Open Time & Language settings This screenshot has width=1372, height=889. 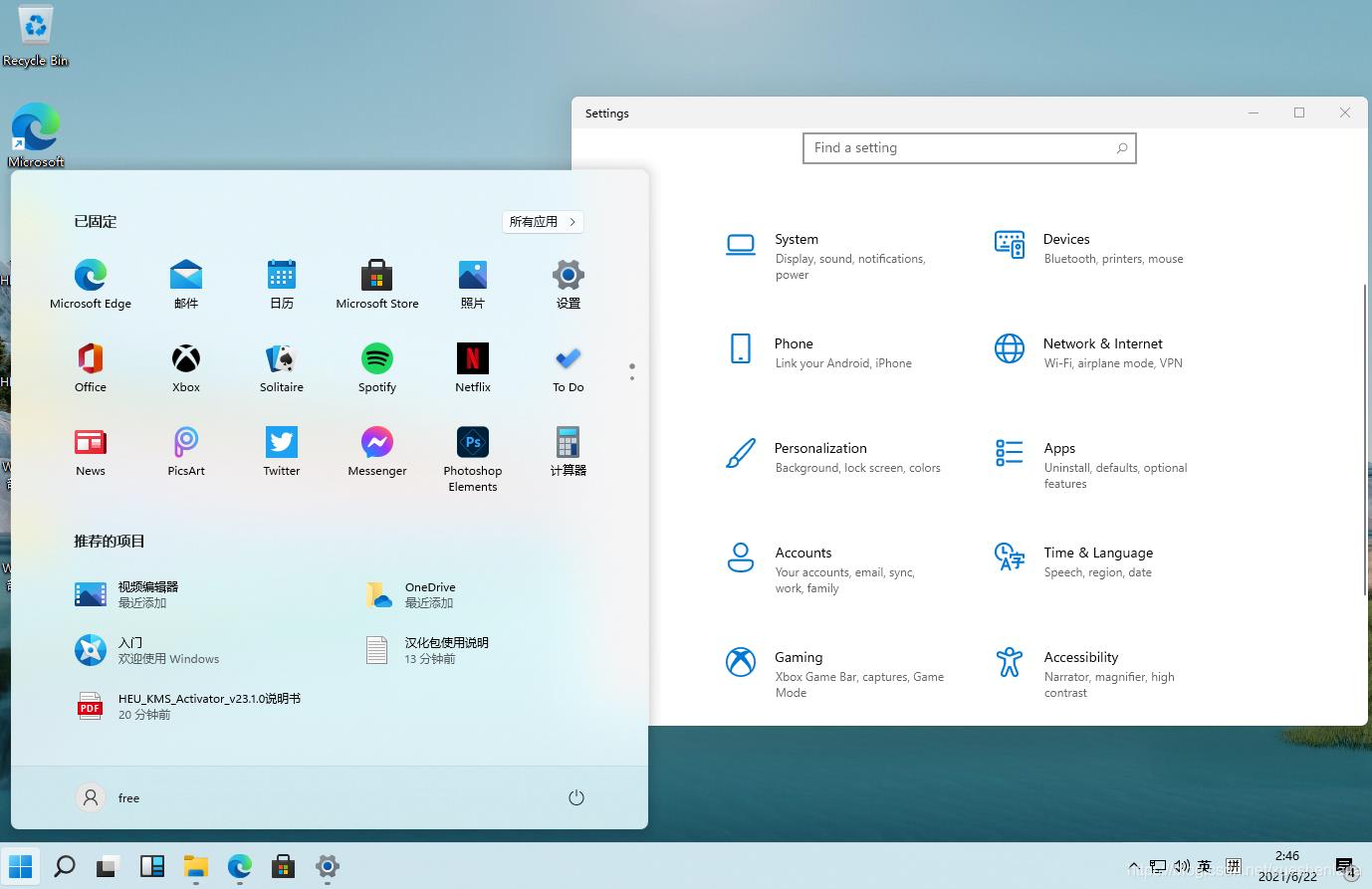(x=1073, y=561)
